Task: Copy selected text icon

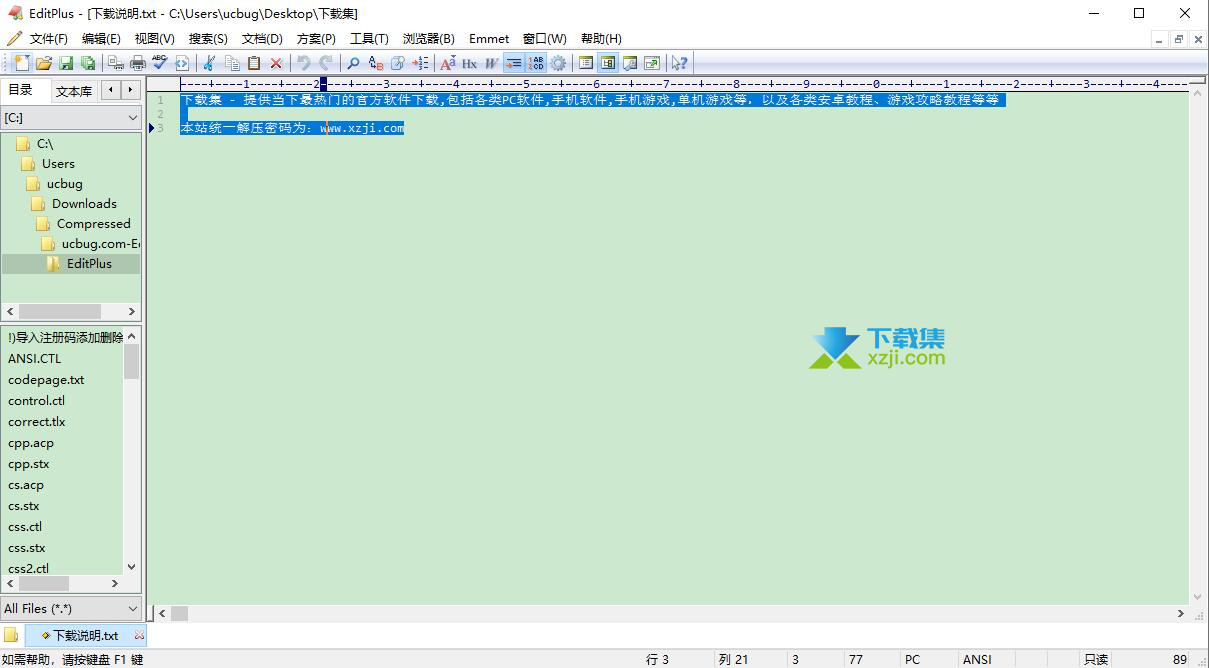Action: point(232,63)
